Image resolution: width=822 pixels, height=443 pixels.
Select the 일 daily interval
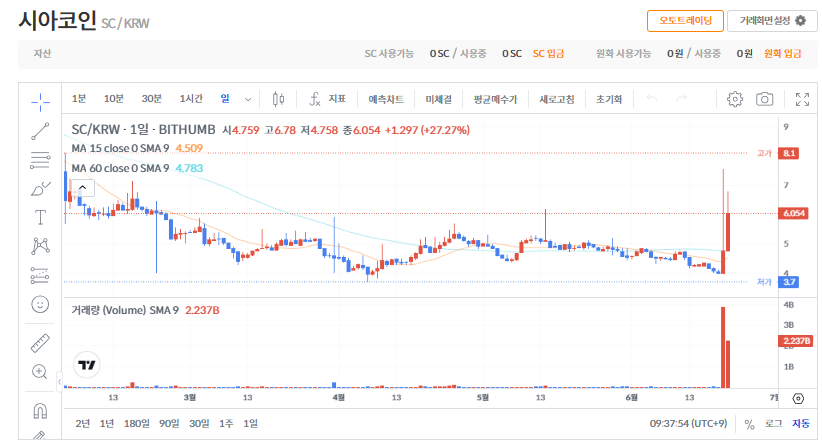(225, 99)
